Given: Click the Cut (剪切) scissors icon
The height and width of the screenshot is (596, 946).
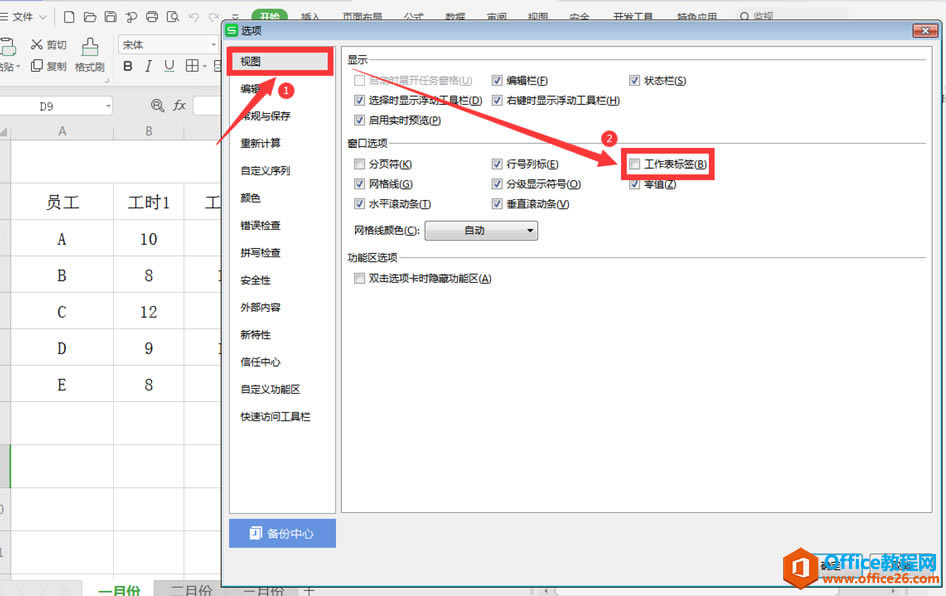Looking at the screenshot, I should click(37, 45).
